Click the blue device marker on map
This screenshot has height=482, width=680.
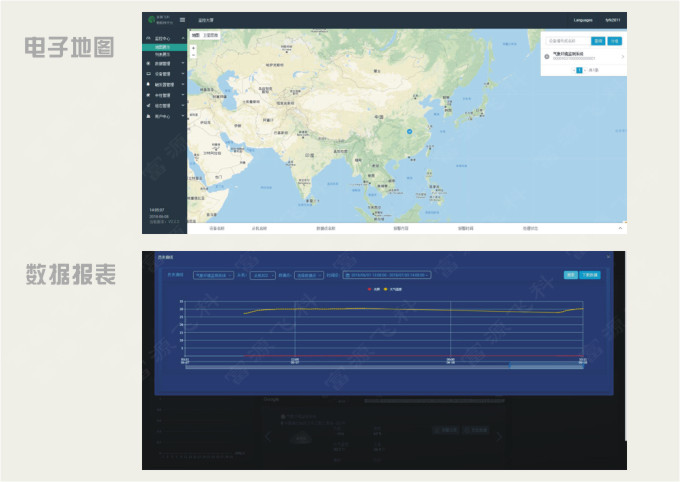(408, 130)
